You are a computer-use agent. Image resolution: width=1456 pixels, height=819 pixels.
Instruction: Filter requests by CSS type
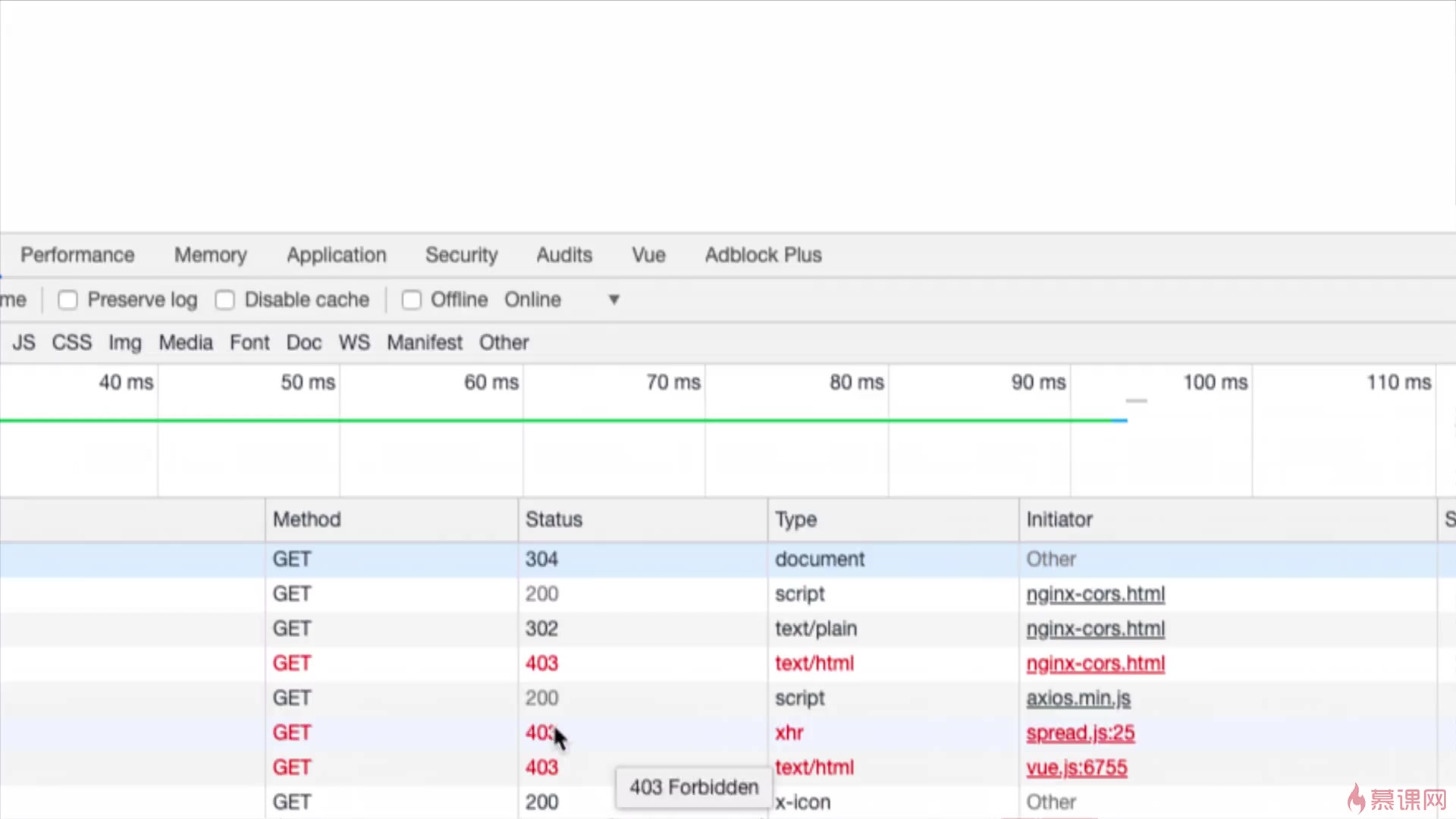point(71,343)
